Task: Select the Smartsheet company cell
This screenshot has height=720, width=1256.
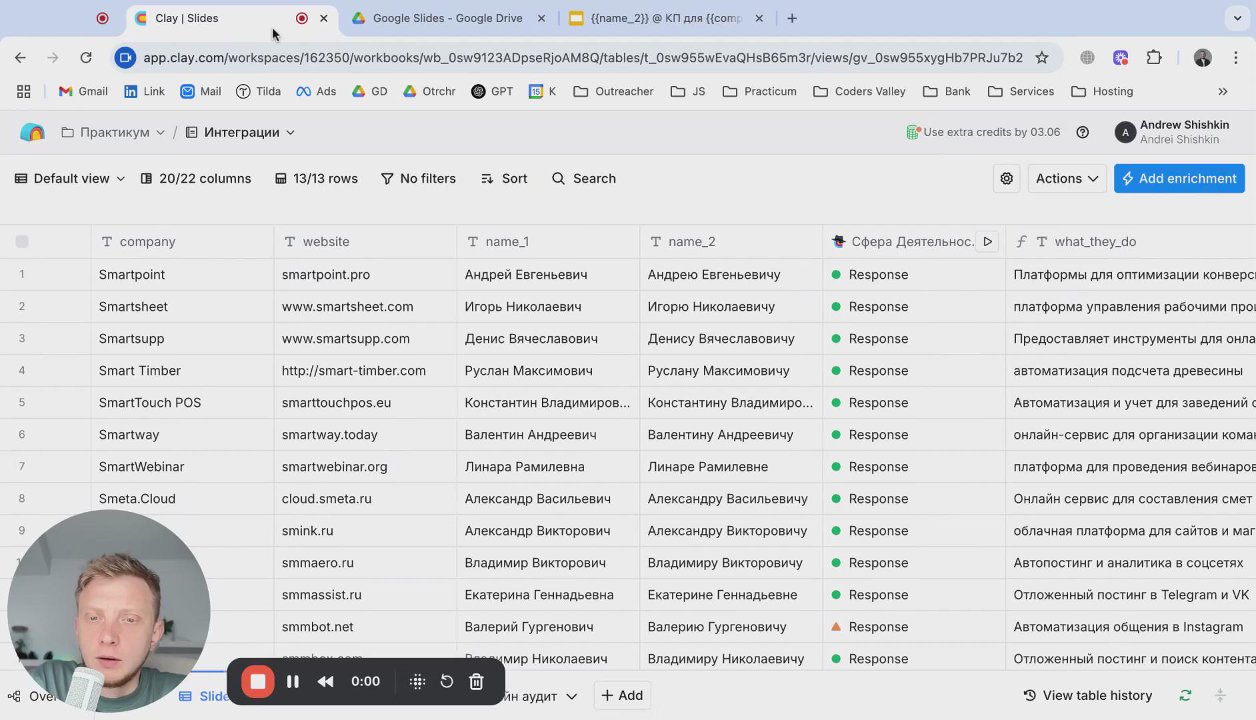Action: point(182,306)
